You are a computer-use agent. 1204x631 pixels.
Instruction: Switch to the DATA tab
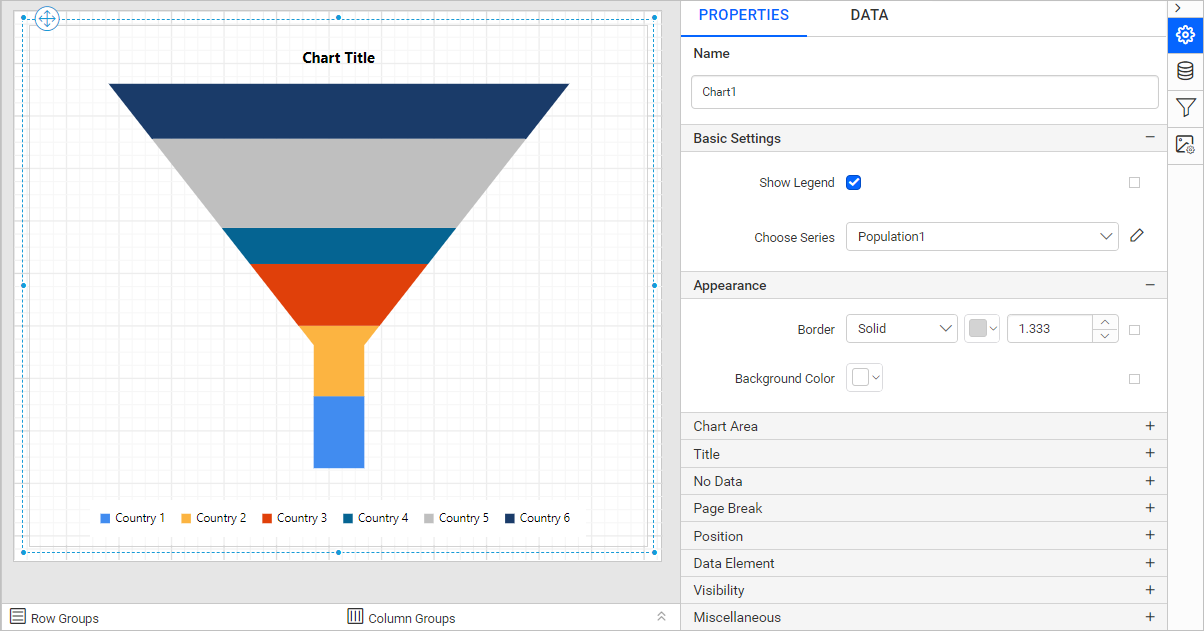[x=869, y=15]
